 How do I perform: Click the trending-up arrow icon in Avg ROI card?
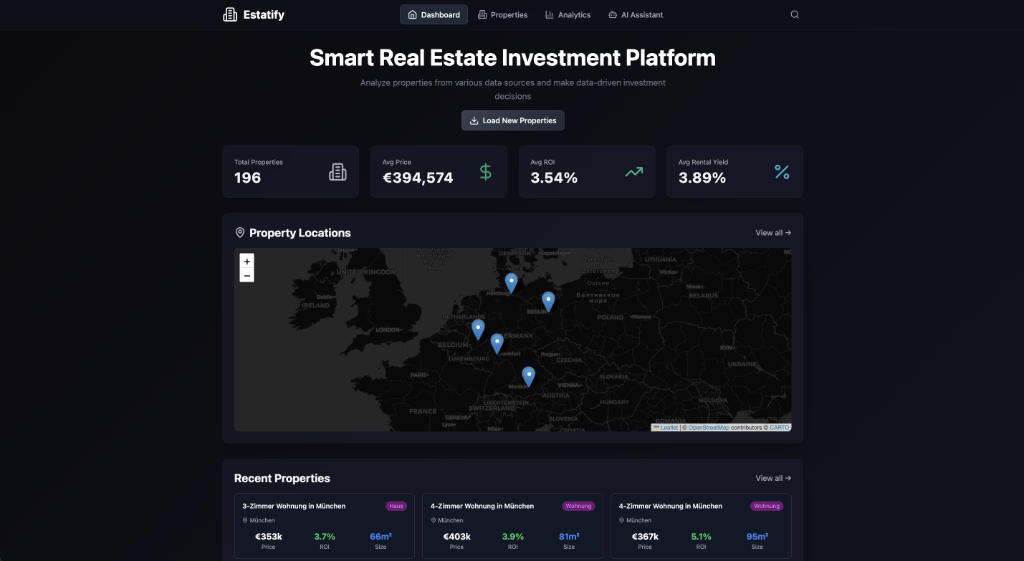click(633, 172)
